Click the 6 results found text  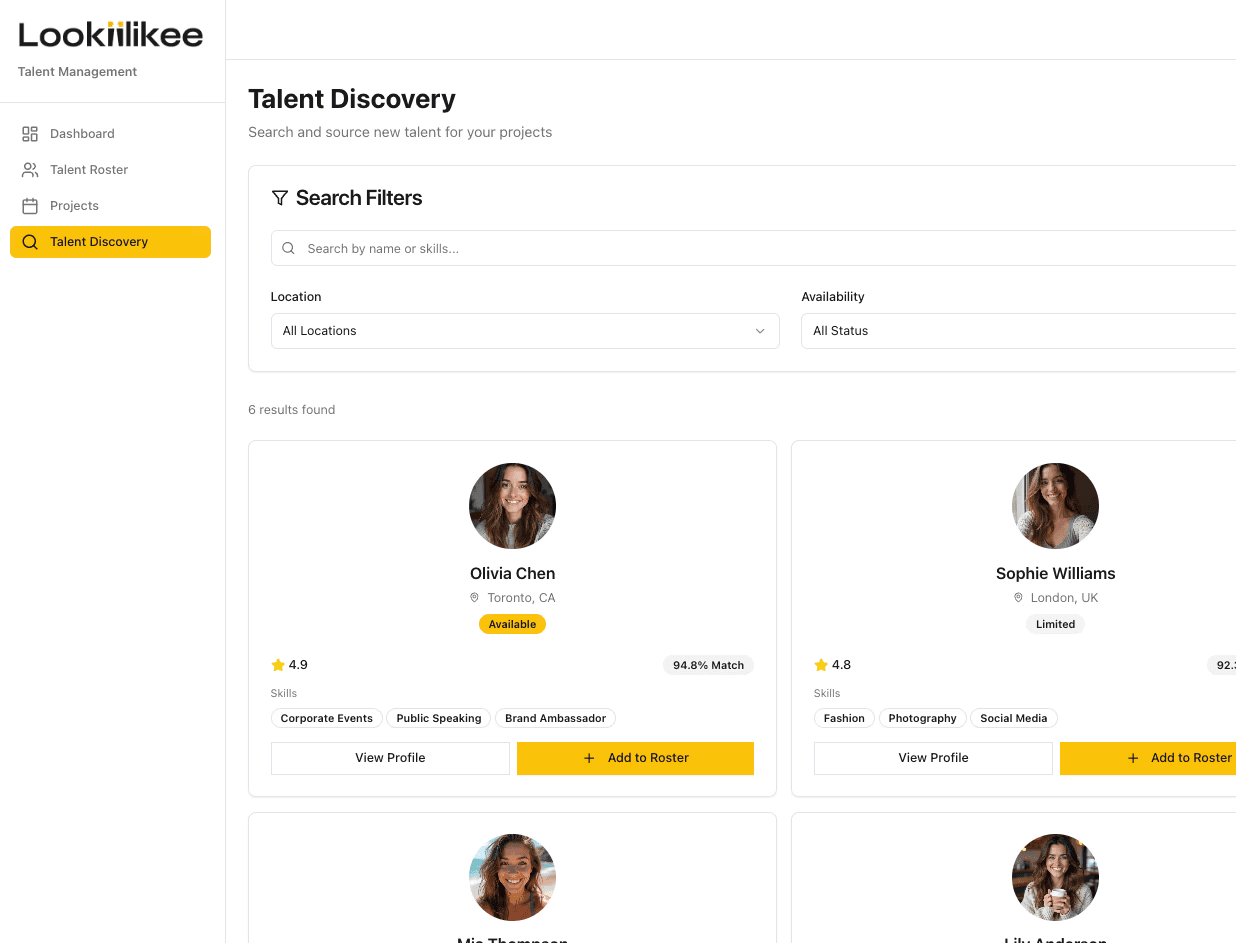point(291,409)
